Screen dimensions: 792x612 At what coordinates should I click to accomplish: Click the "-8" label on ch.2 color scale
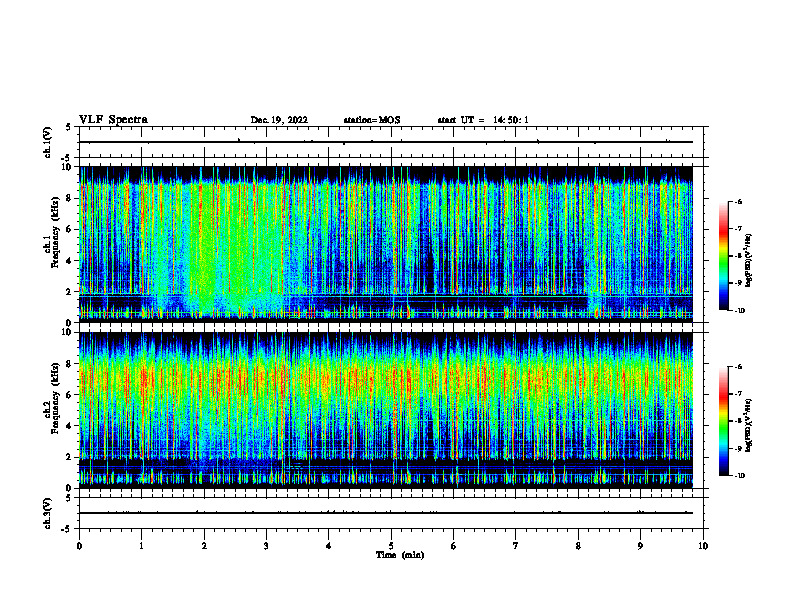(x=738, y=421)
